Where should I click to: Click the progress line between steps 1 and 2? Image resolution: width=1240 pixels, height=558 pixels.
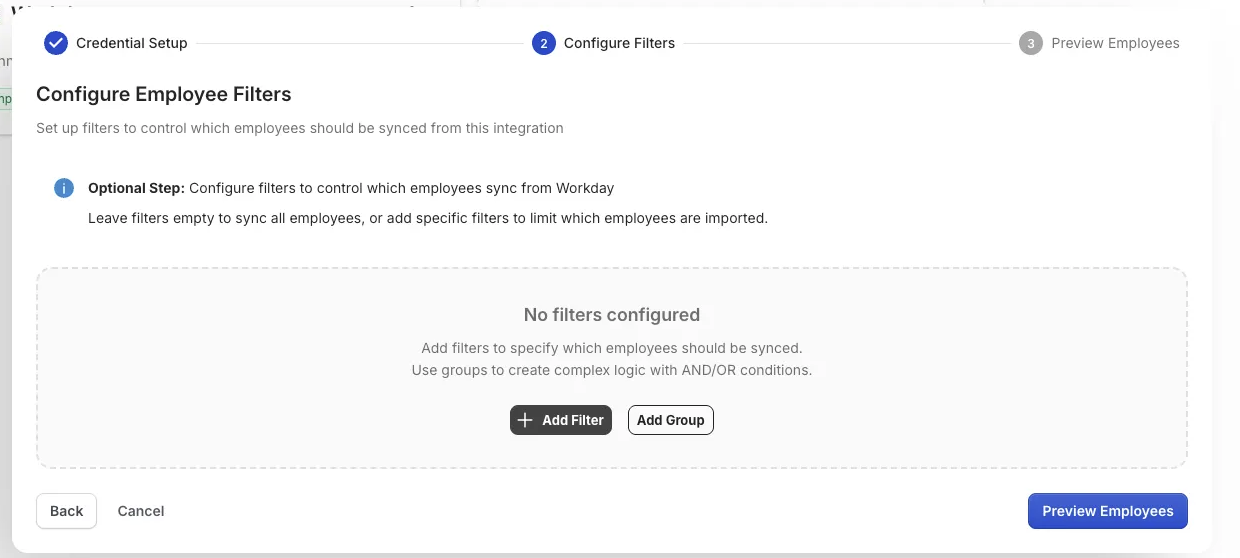click(x=360, y=43)
